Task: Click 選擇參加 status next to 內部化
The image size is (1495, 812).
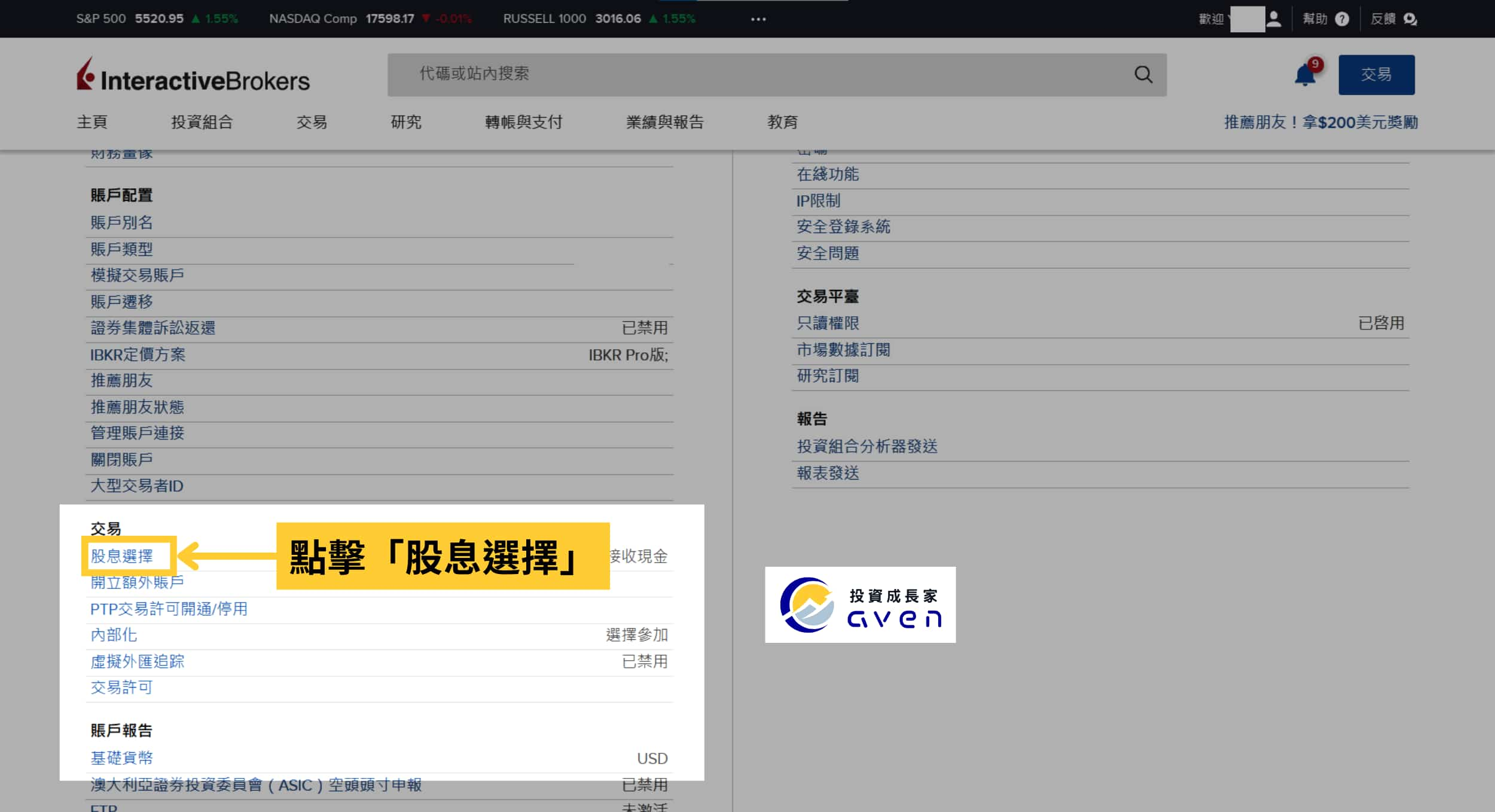Action: pyautogui.click(x=637, y=635)
